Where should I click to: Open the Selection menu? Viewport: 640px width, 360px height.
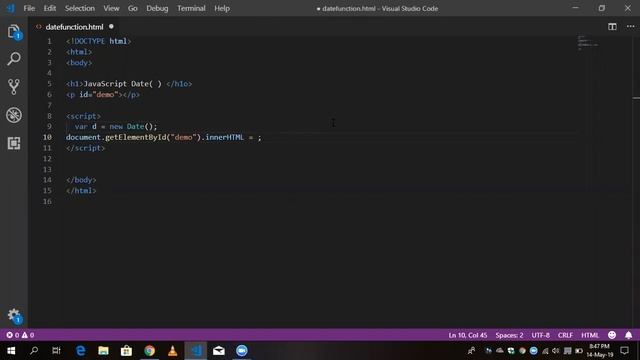[x=80, y=8]
